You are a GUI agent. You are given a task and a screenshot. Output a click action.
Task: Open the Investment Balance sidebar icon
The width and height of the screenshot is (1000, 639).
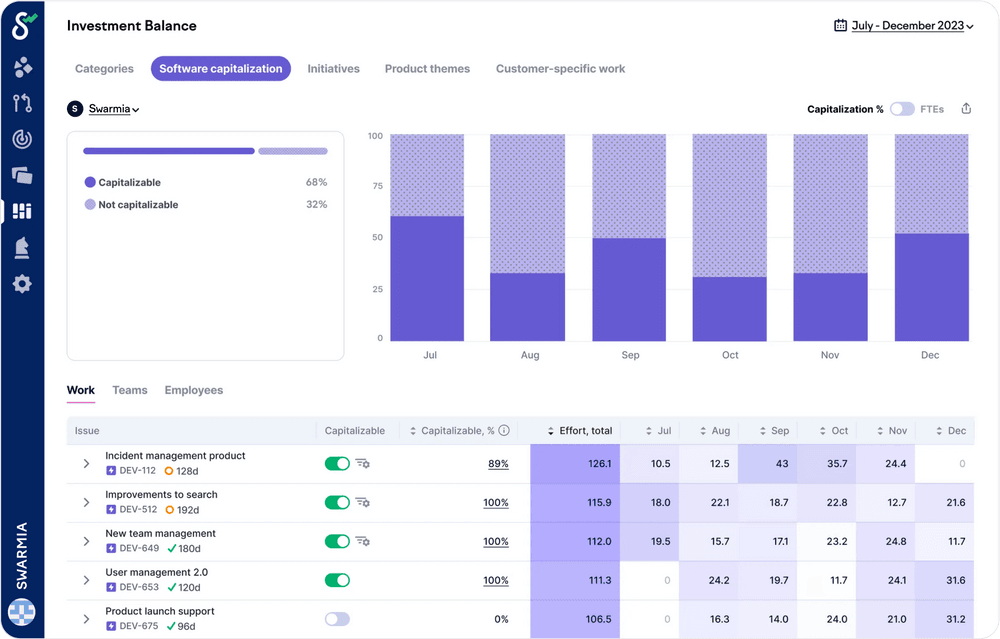tap(22, 211)
